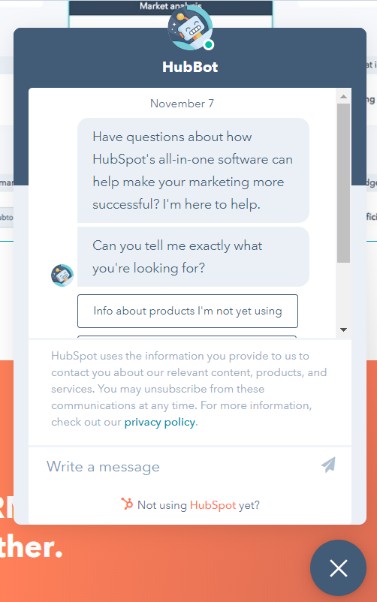Open the privacy policy link
Screen dimensions: 377x602
click(159, 422)
